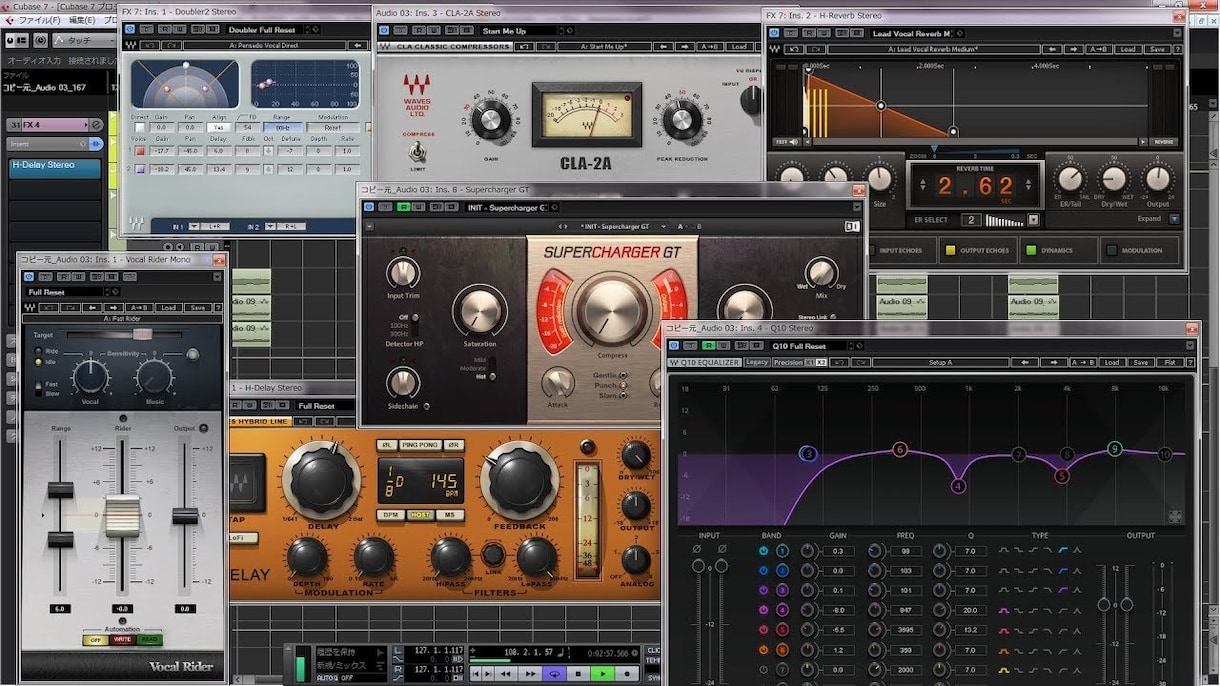Enable the Ping Pong mode on H-Delay
Screen dimensions: 1220x686
point(421,445)
